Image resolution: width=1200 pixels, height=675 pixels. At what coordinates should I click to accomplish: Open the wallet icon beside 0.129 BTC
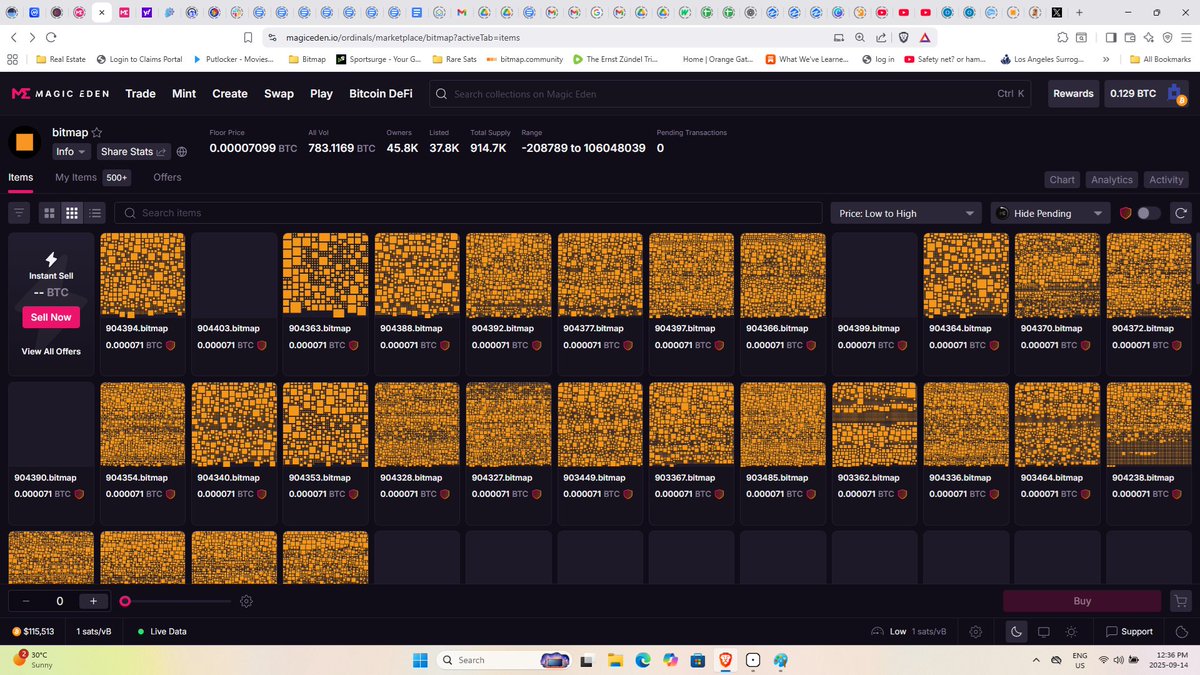tap(1175, 94)
